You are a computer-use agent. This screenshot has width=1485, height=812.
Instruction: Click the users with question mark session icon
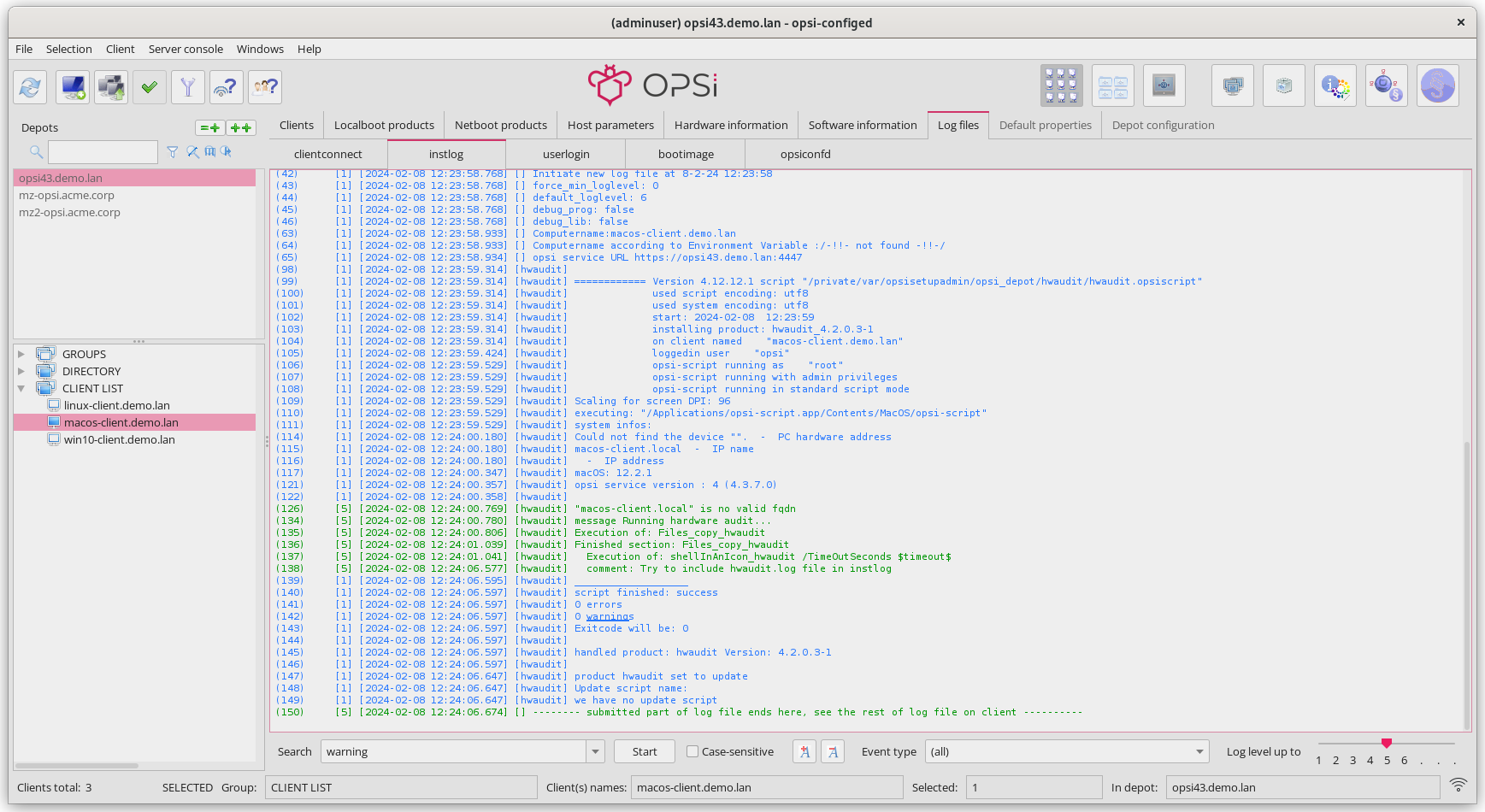[265, 86]
